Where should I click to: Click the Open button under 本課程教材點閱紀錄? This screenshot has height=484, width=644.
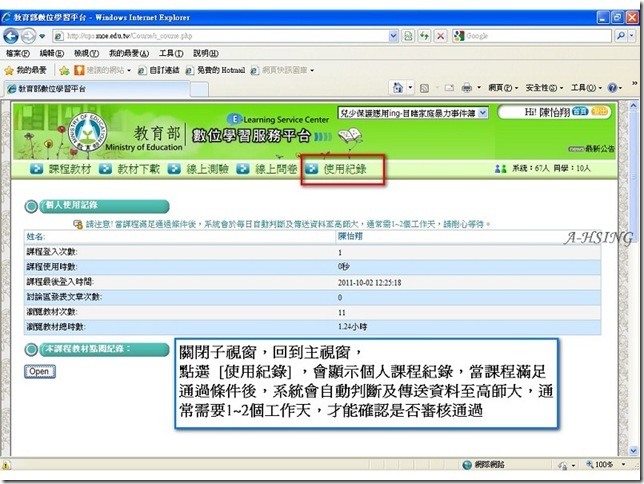pyautogui.click(x=39, y=371)
